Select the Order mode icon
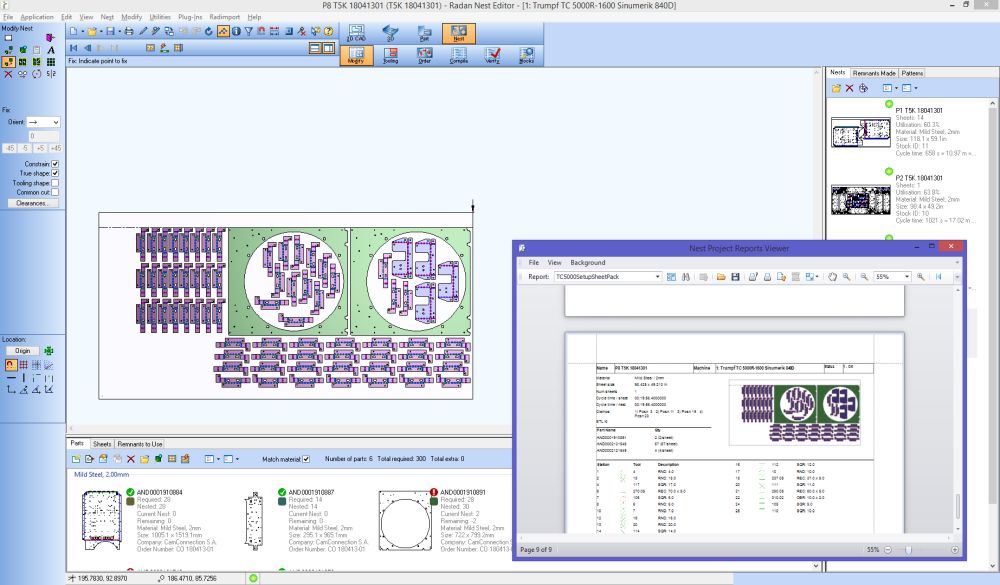The height and width of the screenshot is (585, 1000). pos(424,57)
